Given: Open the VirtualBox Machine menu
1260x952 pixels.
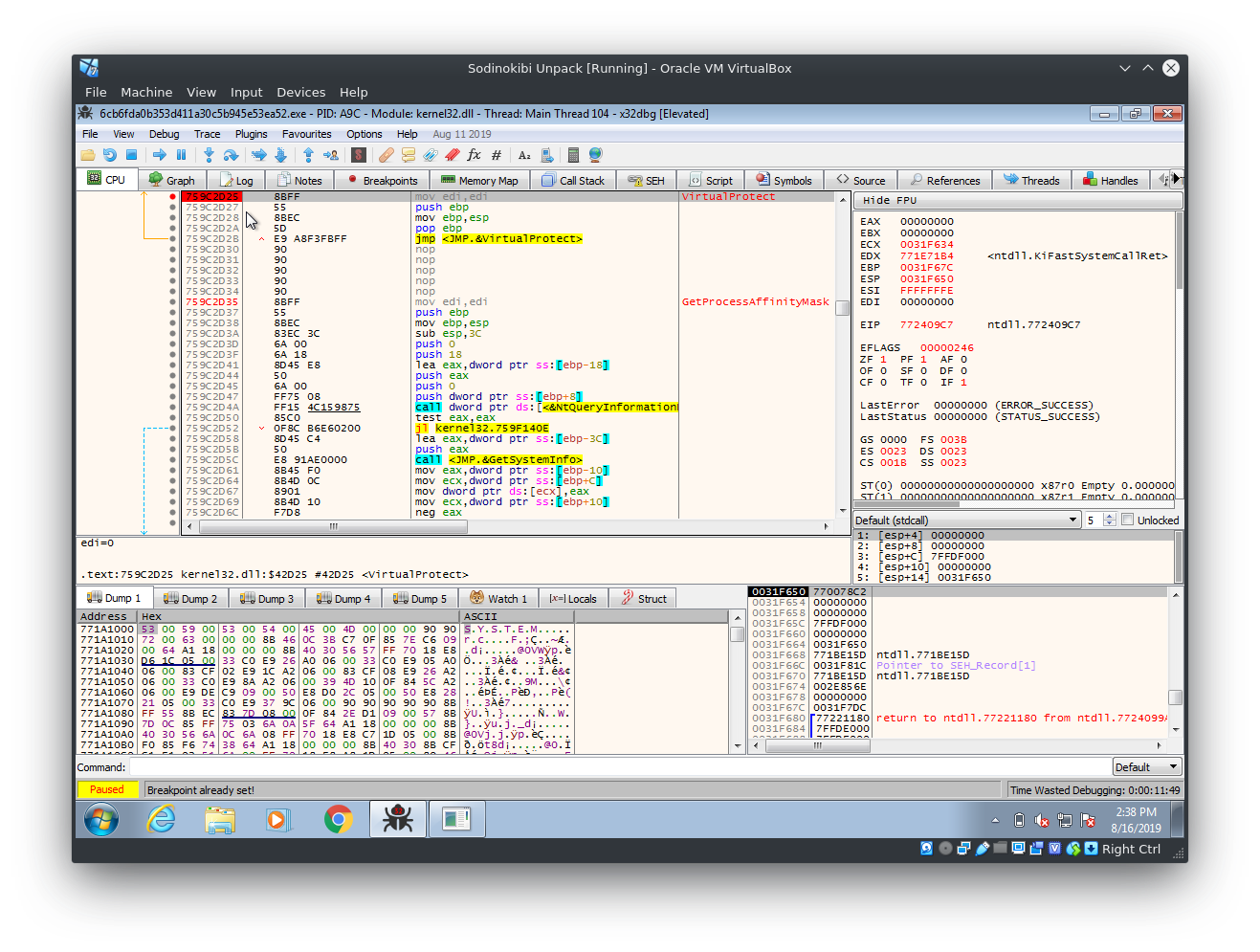Looking at the screenshot, I should [146, 92].
